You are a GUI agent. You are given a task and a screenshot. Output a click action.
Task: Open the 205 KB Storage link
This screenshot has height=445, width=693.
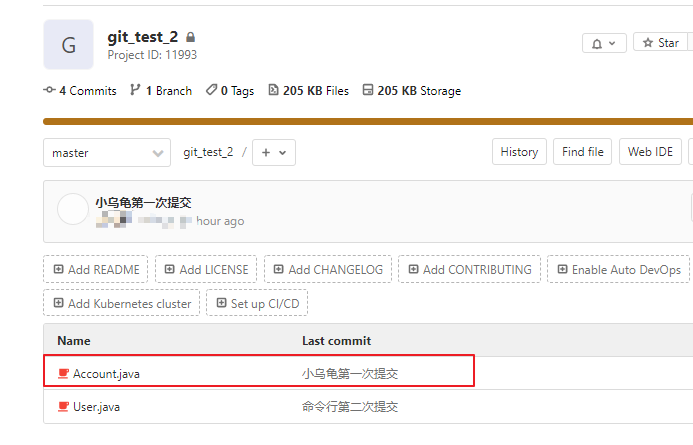411,91
